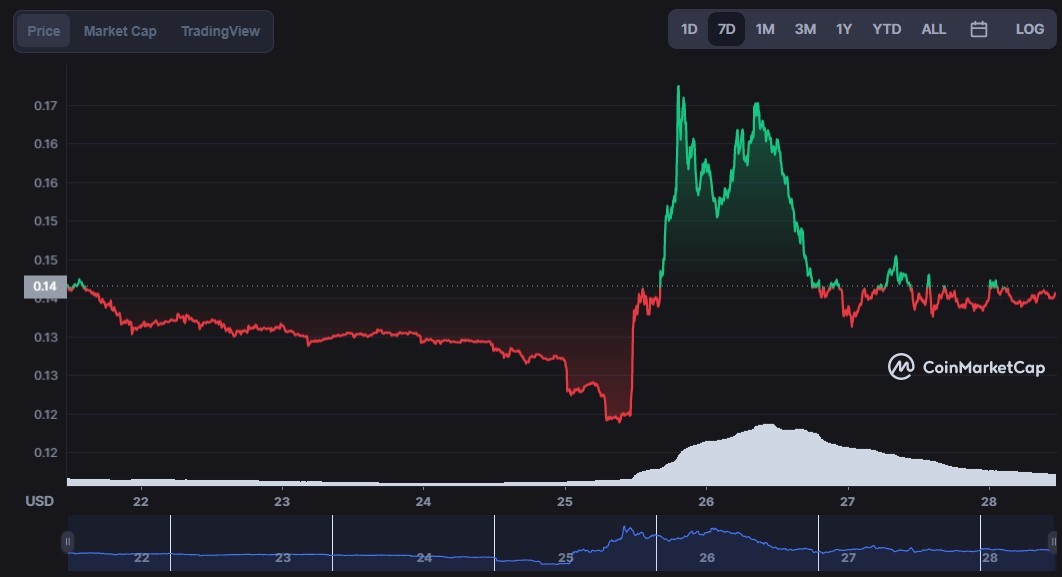This screenshot has height=577, width=1062.
Task: Switch to the Price tab
Action: pos(43,31)
